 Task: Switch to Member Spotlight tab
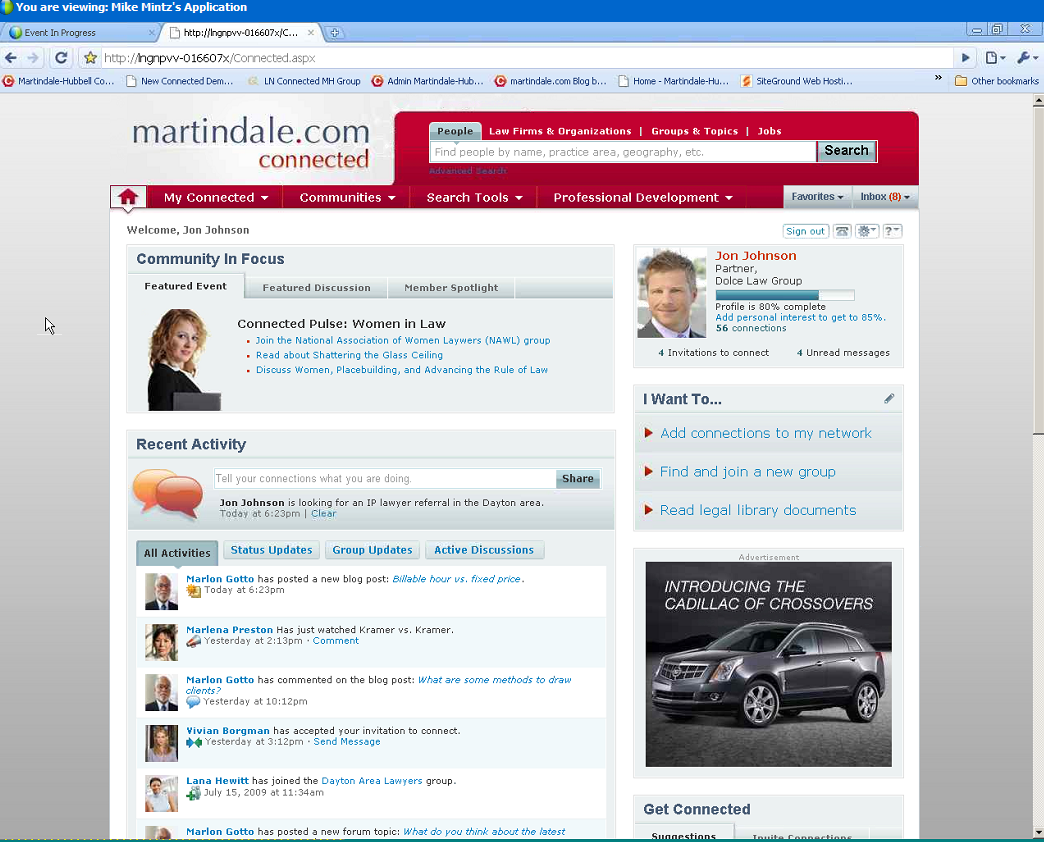pyautogui.click(x=451, y=288)
